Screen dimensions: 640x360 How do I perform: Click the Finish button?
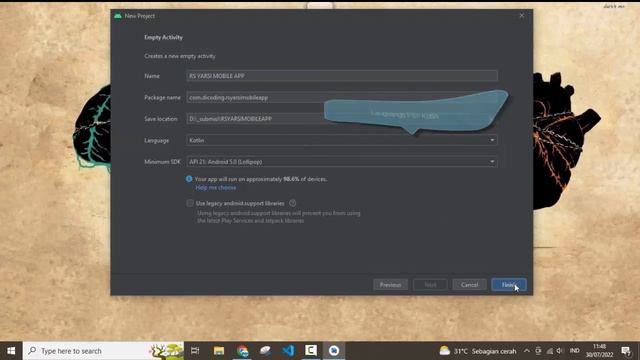[x=509, y=285]
